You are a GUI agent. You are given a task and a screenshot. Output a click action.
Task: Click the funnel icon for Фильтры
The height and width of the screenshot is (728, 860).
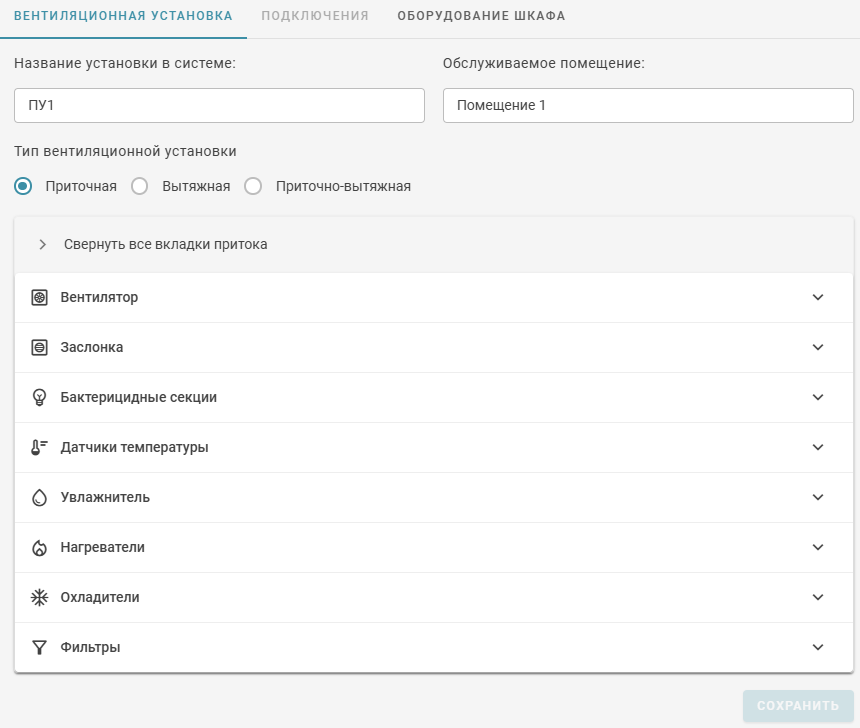39,648
